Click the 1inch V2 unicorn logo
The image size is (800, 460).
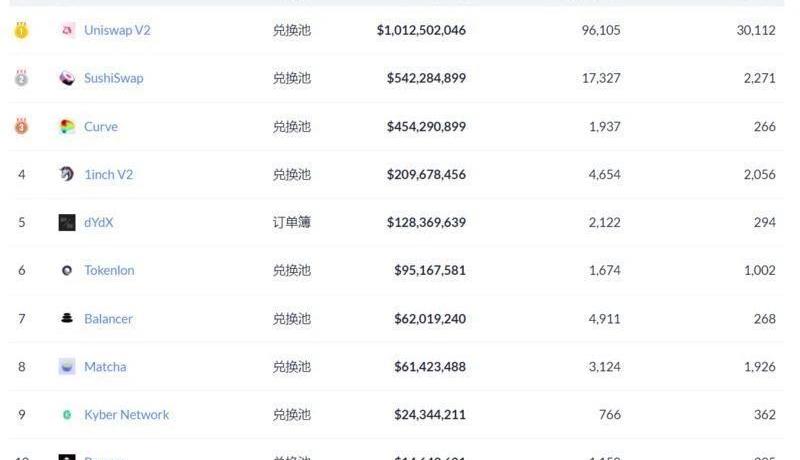[x=67, y=174]
